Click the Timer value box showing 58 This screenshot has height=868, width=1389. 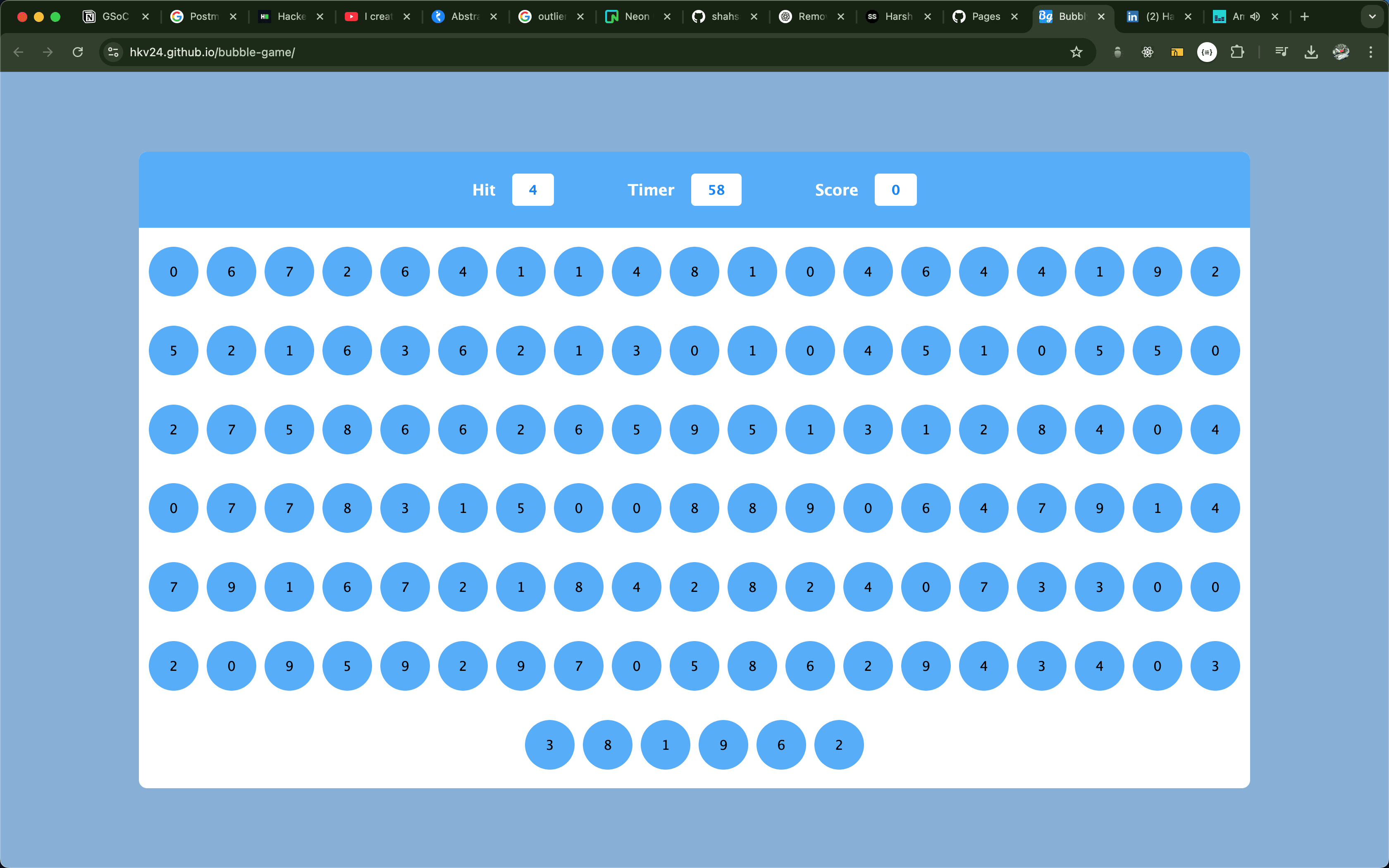coord(716,190)
